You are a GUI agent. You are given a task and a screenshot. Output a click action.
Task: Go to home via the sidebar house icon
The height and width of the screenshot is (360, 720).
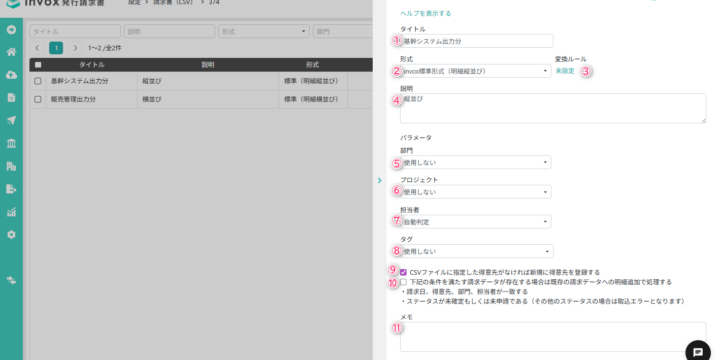pos(11,52)
